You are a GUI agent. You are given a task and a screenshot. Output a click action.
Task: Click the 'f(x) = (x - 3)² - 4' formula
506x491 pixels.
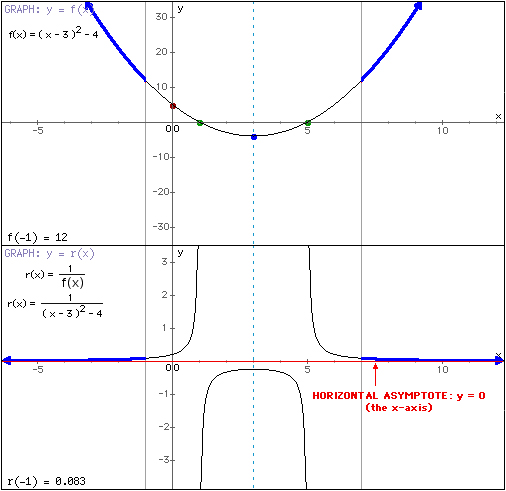pos(53,33)
